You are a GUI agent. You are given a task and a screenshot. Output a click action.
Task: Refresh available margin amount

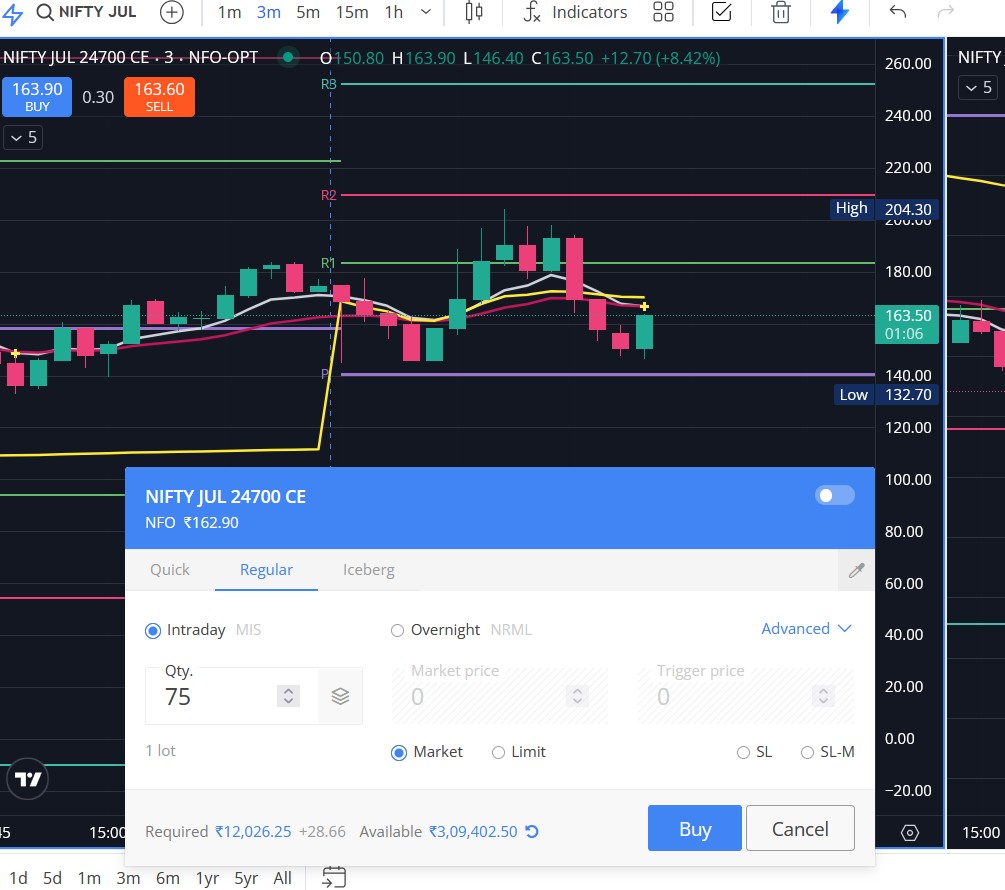(531, 831)
